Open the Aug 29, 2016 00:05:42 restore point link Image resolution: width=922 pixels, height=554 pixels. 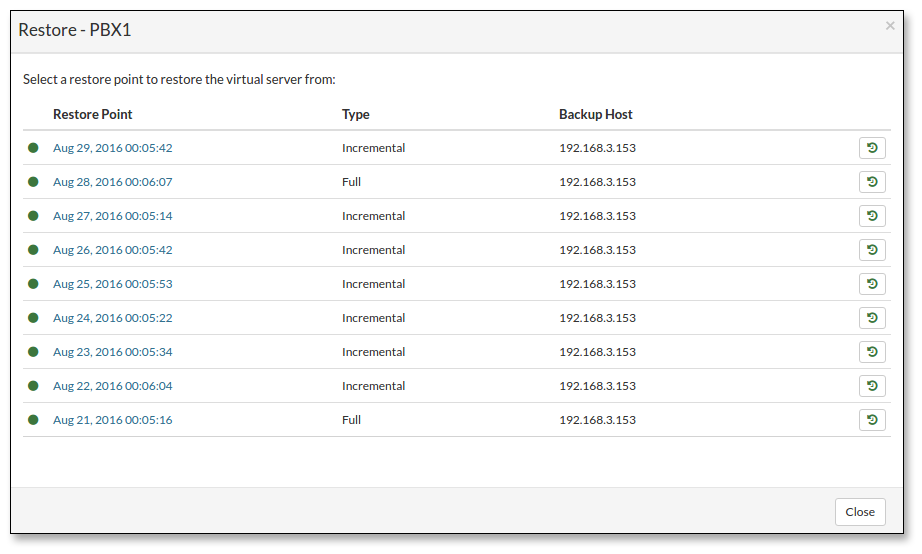112,148
